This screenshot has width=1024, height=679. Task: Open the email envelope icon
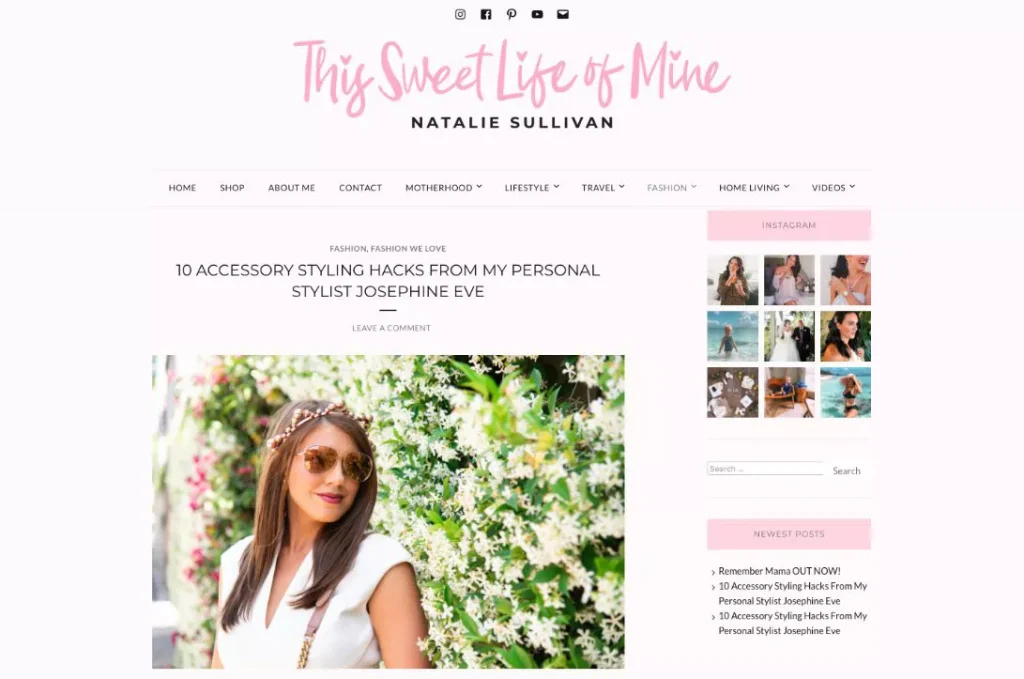(x=562, y=14)
